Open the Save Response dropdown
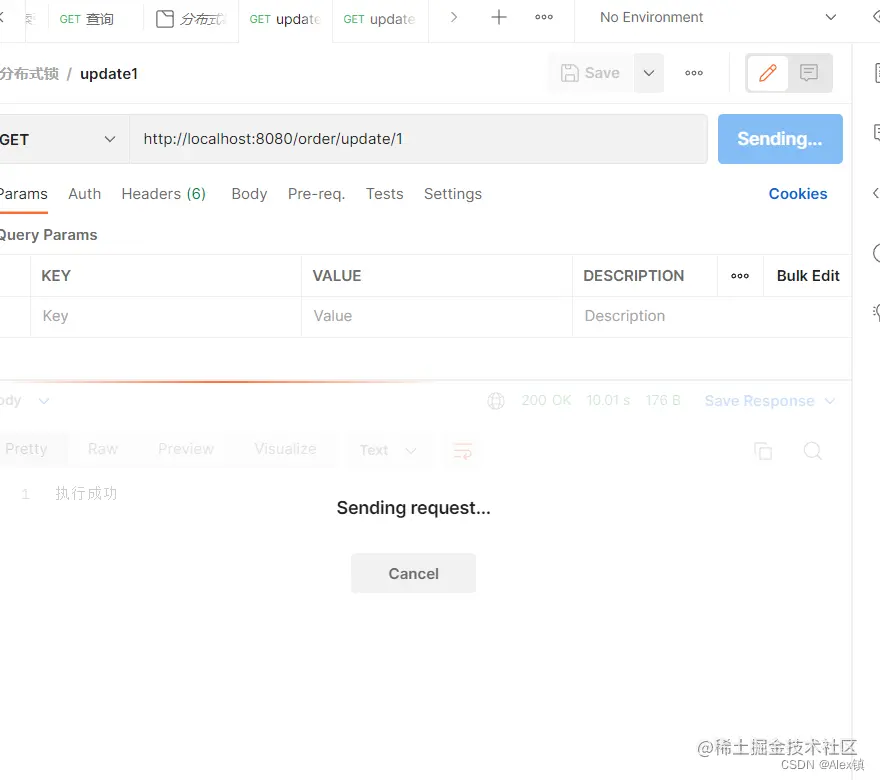Viewport: 880px width, 780px height. pos(769,401)
